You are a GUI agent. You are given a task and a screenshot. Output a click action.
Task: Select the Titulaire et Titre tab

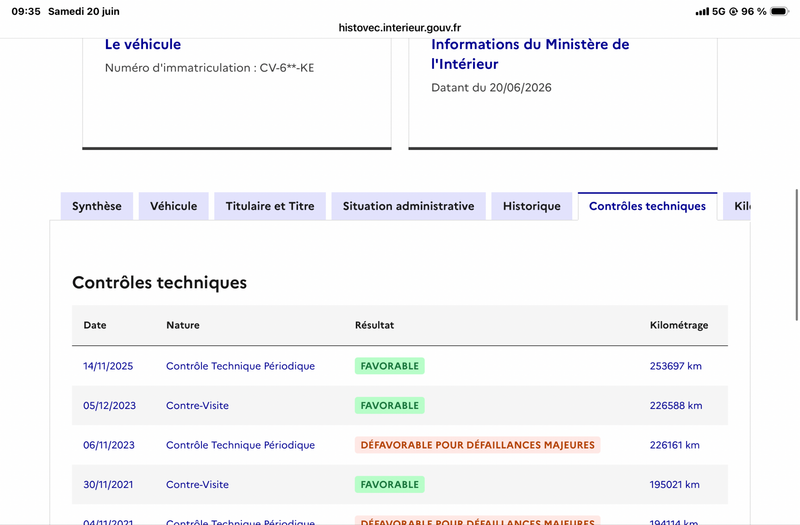pos(270,206)
